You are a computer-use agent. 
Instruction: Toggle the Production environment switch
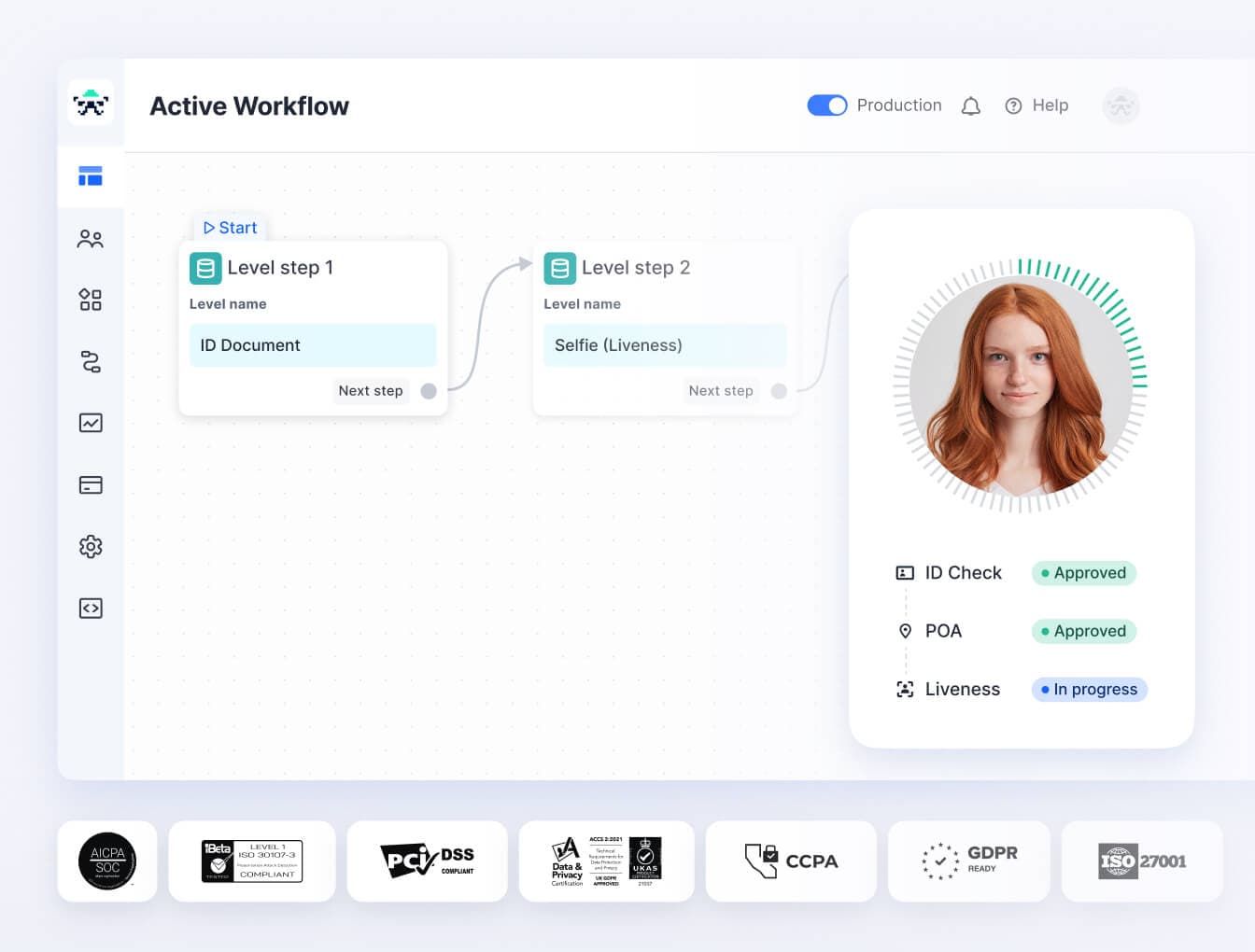pos(826,105)
